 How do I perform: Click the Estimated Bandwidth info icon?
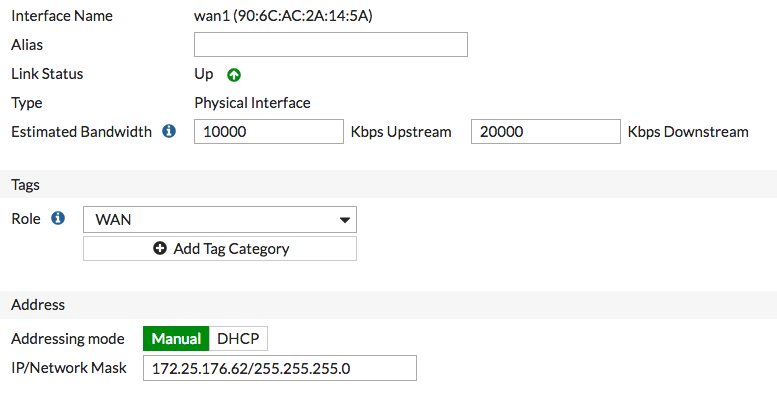click(x=169, y=131)
